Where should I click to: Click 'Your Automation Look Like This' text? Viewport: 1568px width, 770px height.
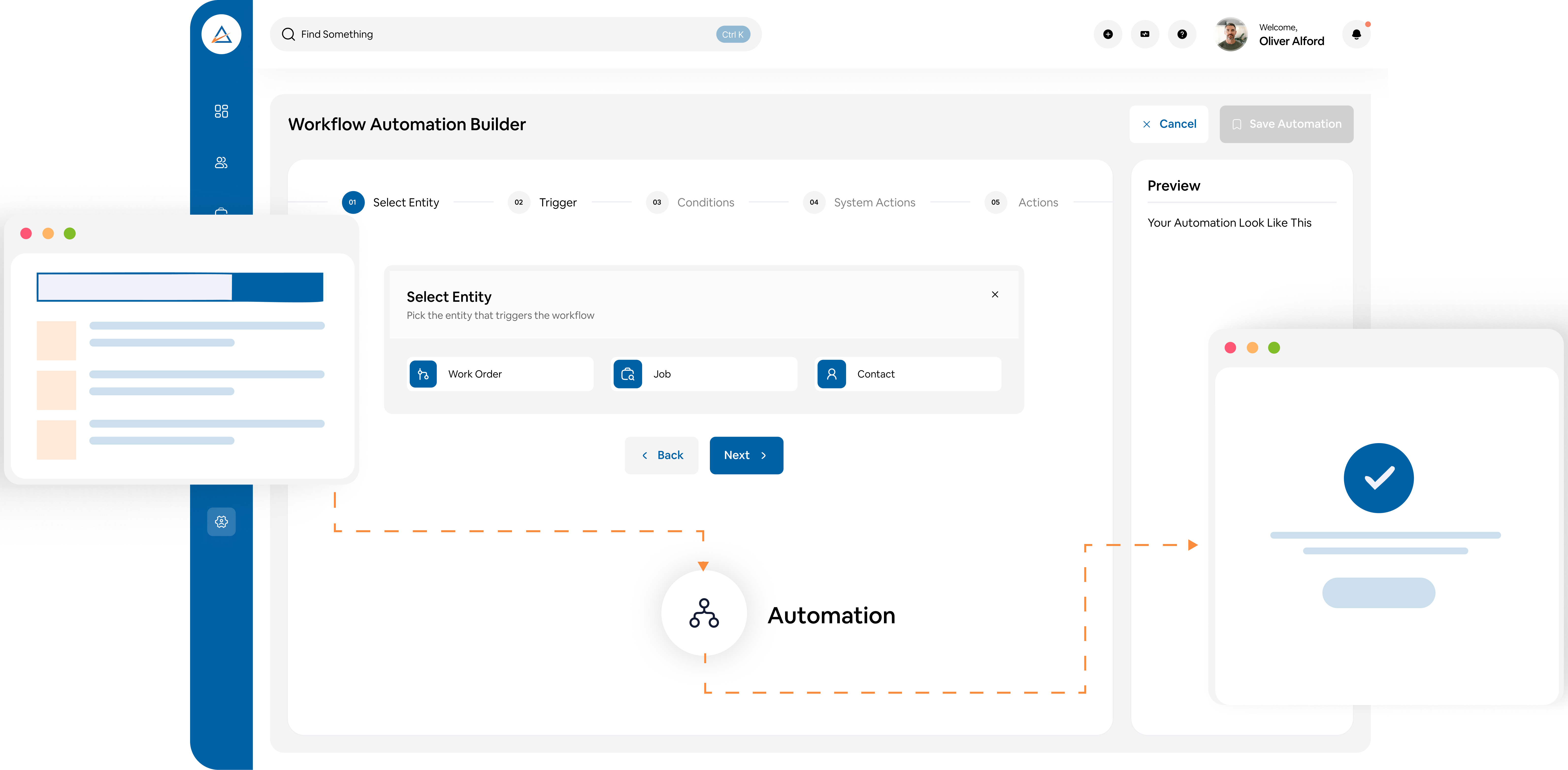[1230, 223]
